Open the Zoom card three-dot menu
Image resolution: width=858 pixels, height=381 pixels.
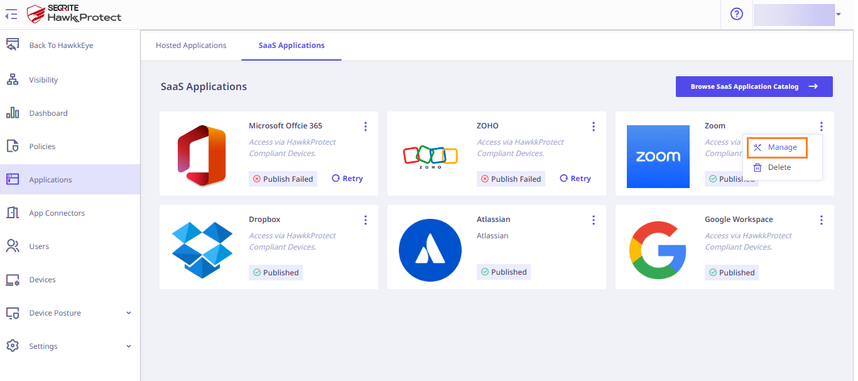pos(821,126)
